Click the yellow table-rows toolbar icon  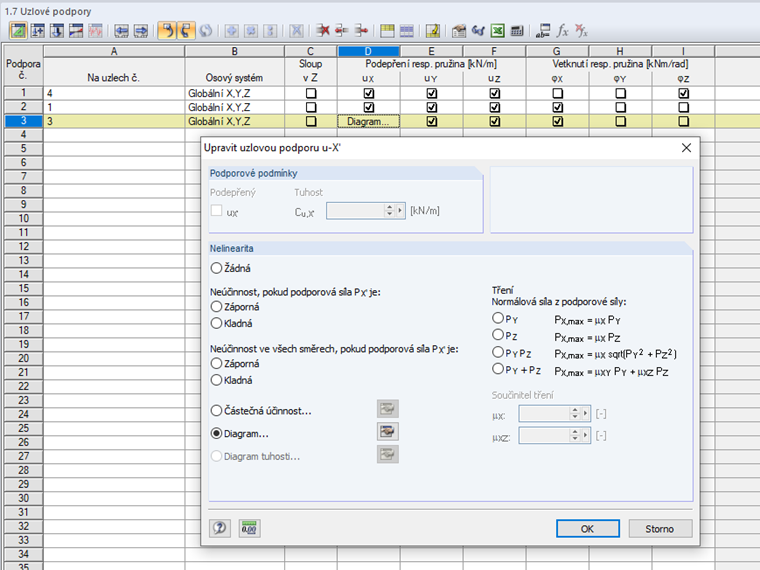(x=387, y=31)
